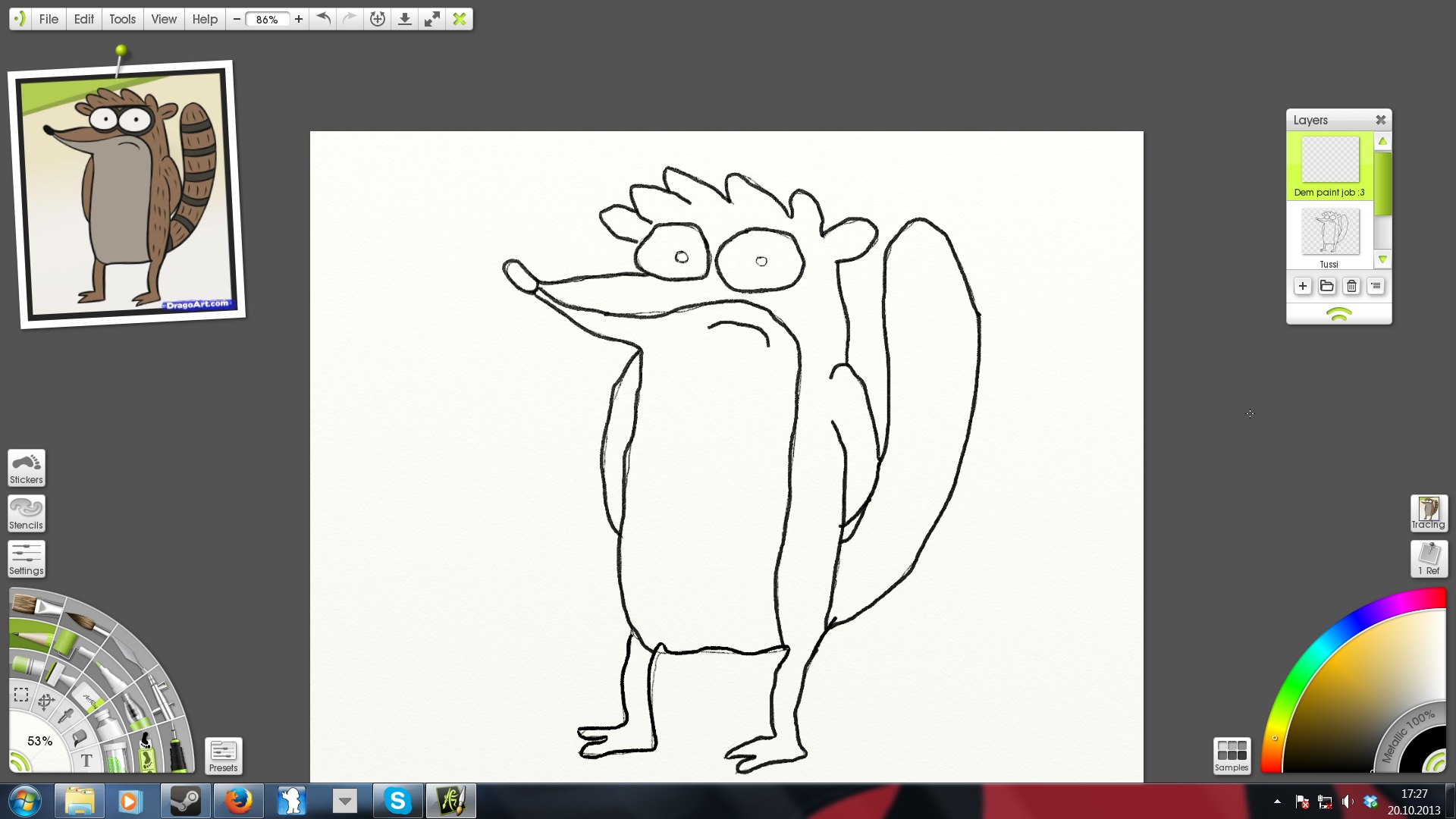Collapse the Layers panel green arc

point(1338,314)
